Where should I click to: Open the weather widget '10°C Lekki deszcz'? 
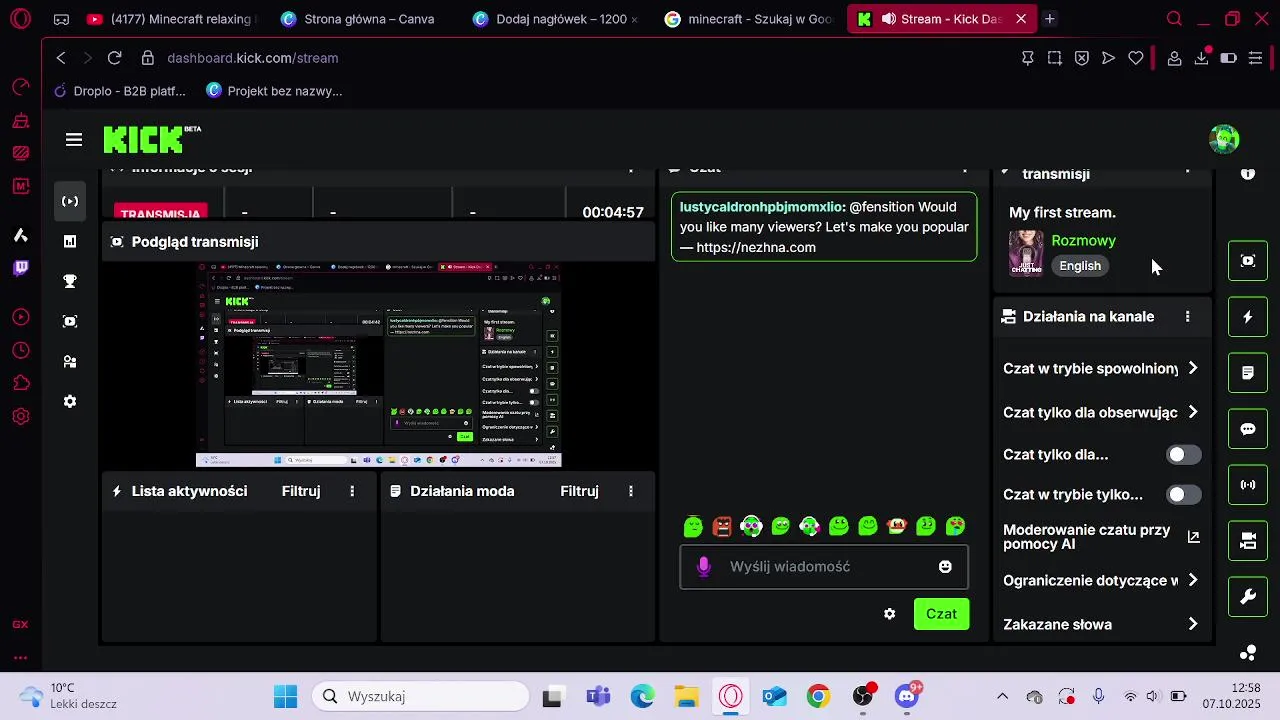70,696
